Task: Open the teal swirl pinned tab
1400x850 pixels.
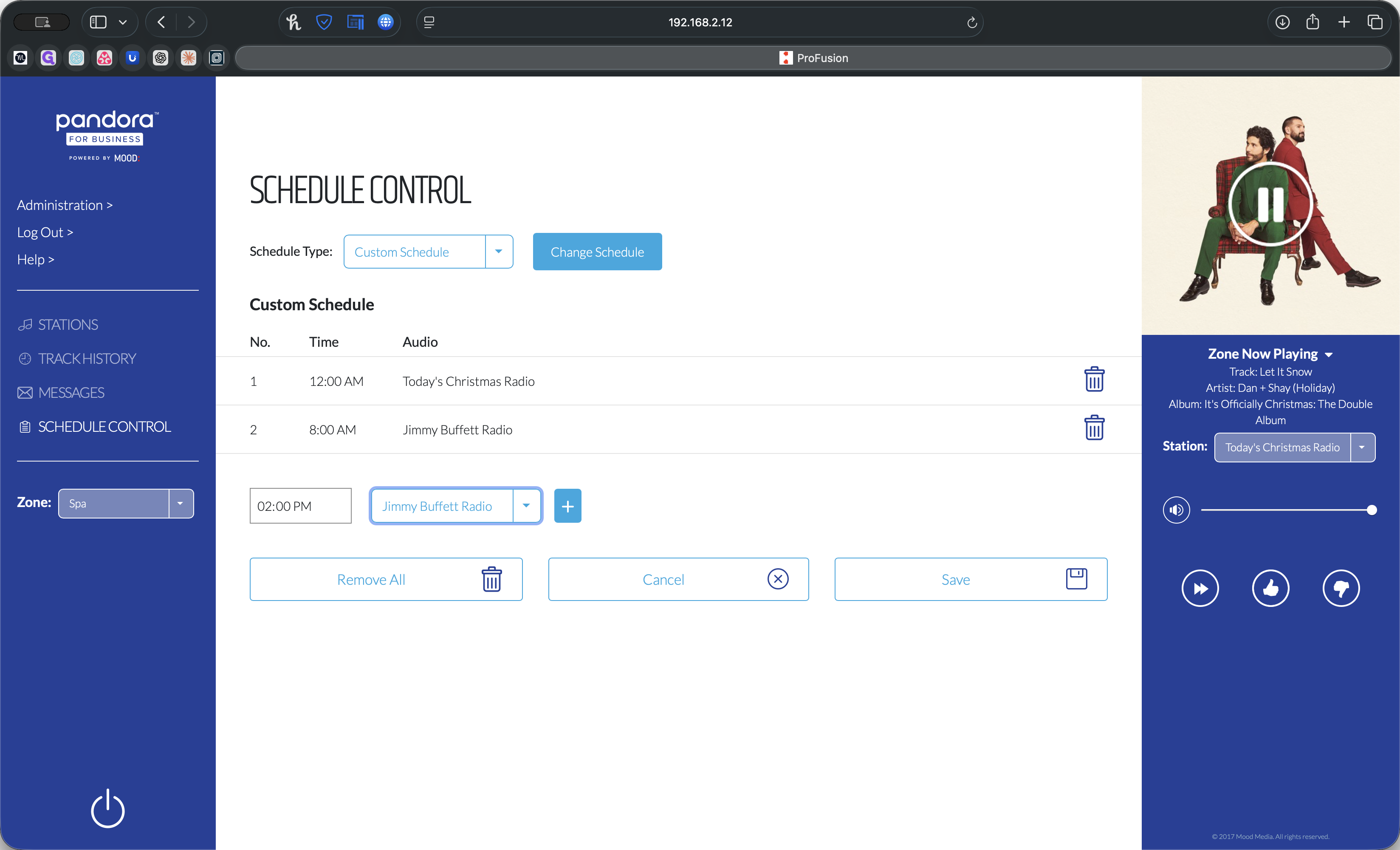Action: click(x=76, y=57)
